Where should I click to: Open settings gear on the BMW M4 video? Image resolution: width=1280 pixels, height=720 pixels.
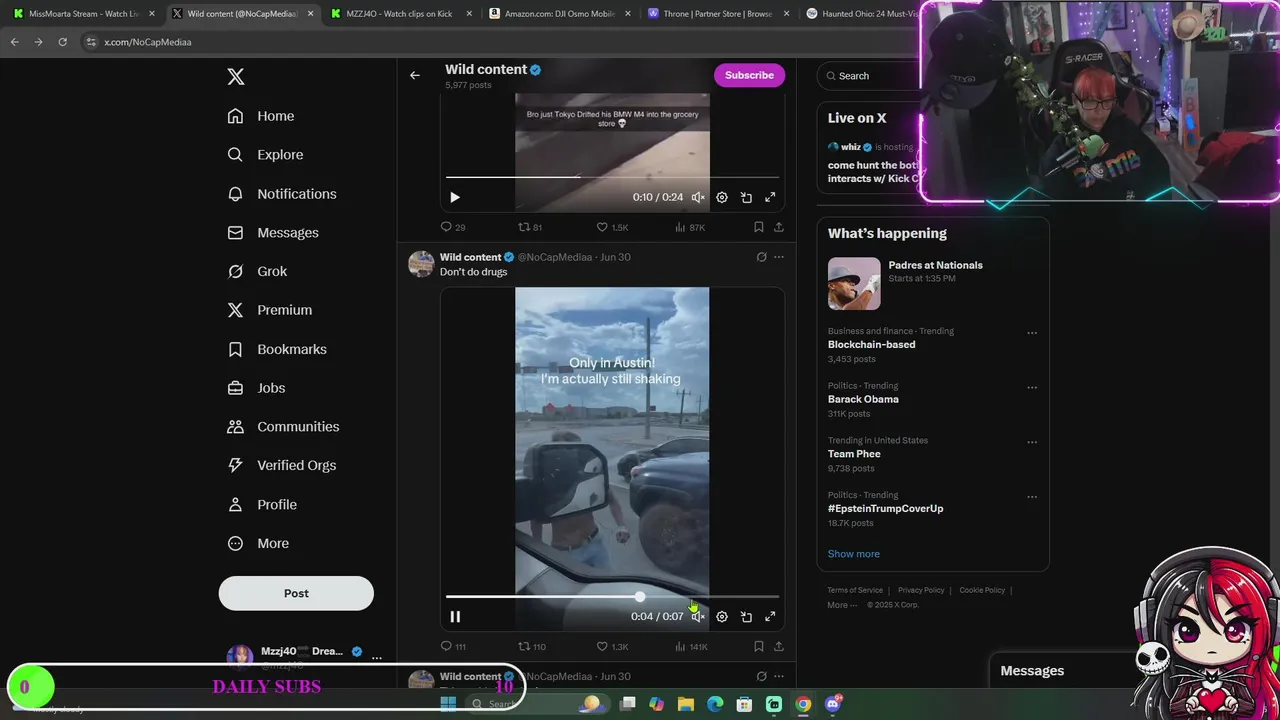click(x=722, y=198)
